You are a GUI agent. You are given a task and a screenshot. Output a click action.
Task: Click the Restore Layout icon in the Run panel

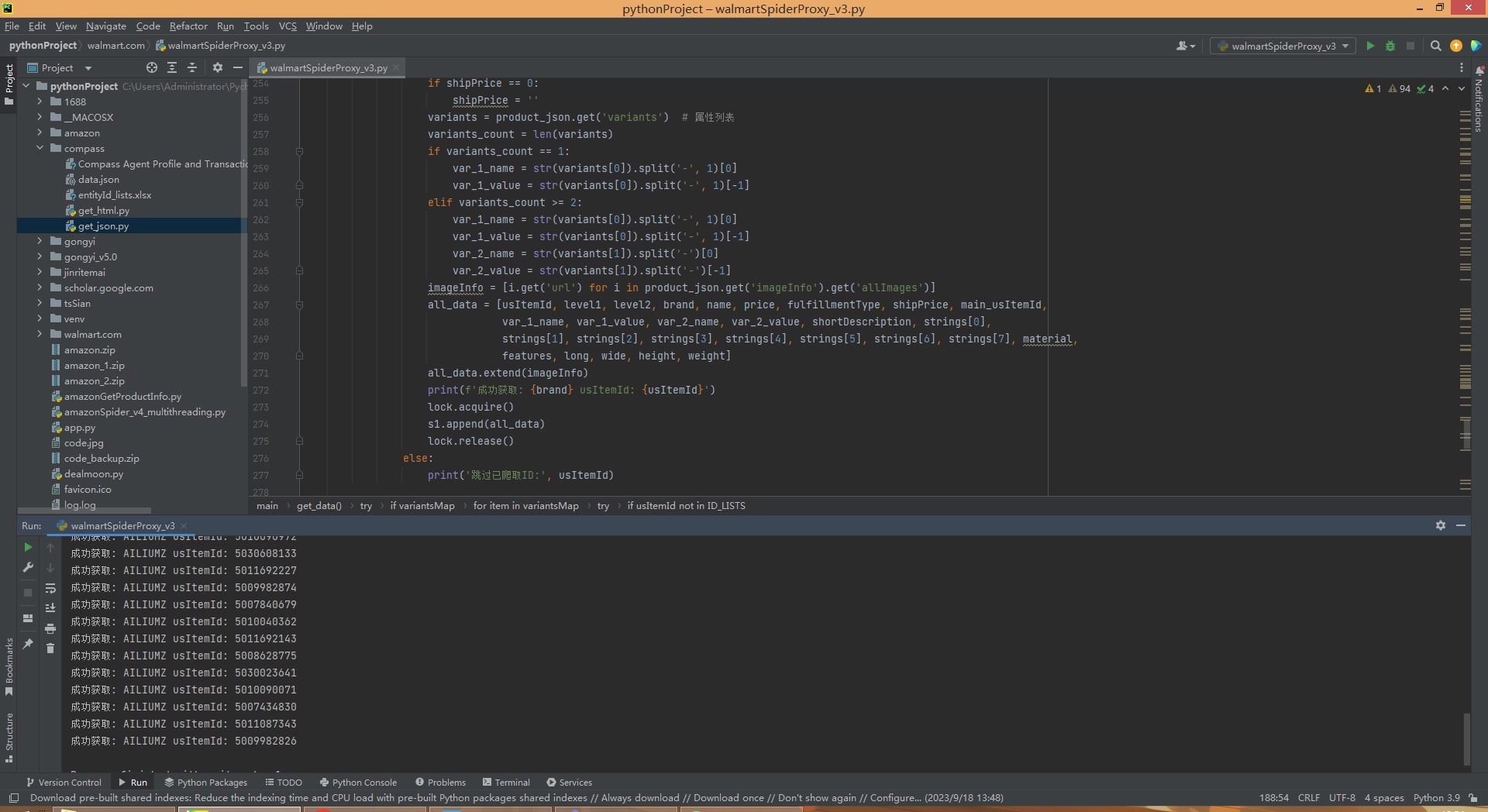tap(28, 618)
